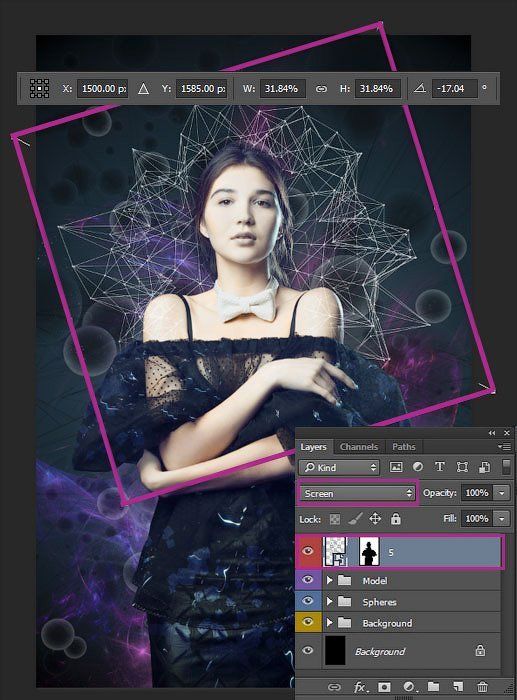Click the height percentage field

pos(378,88)
